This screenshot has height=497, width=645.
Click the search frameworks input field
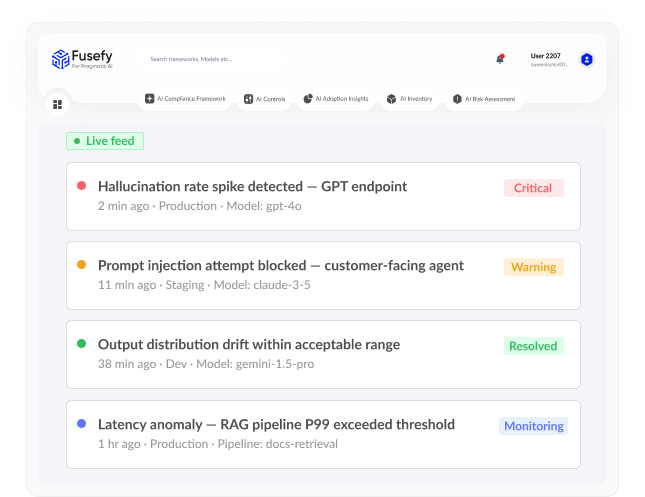point(211,59)
